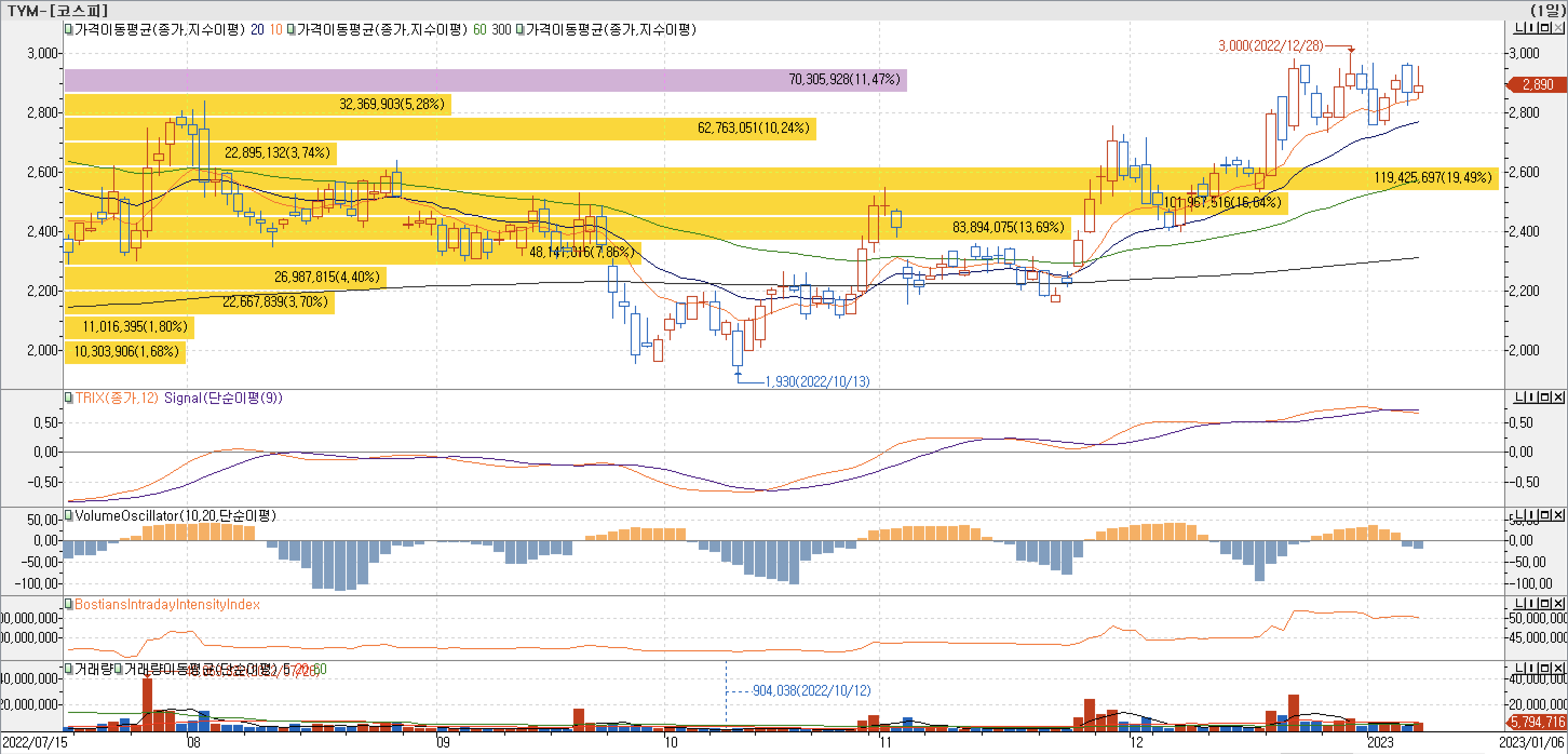Maximize the TRIX indicator panel
This screenshot has width=1568, height=754.
[x=1545, y=397]
